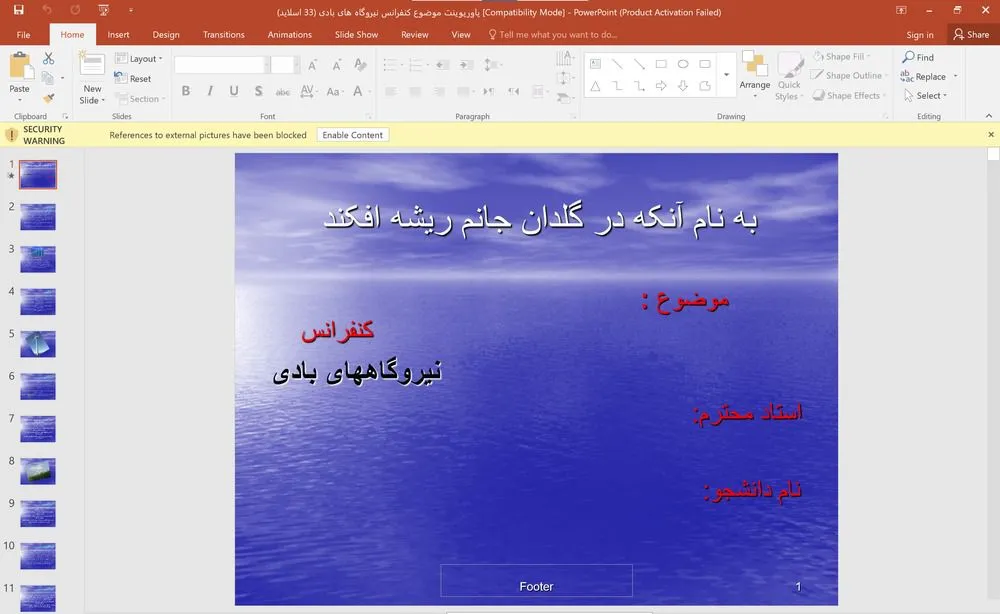Select the strikethrough formatting icon
The image size is (1000, 614).
tap(282, 90)
